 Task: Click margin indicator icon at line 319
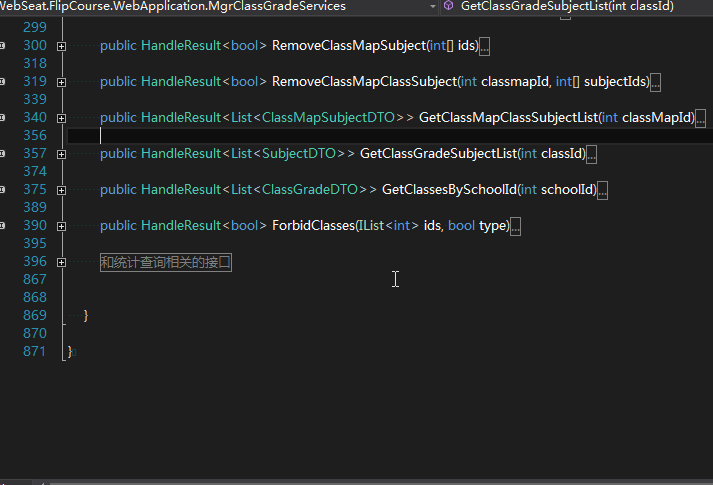point(2,81)
